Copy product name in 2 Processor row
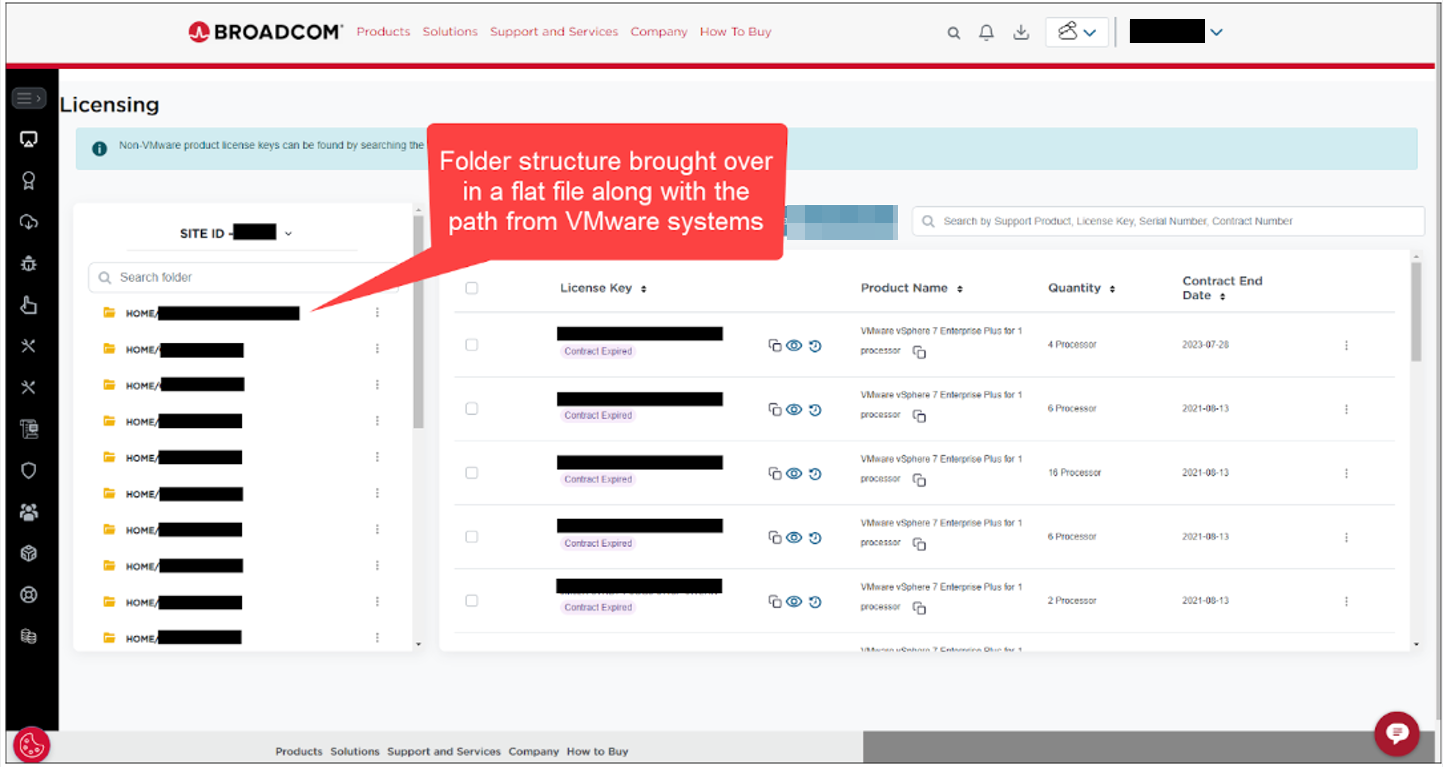Image resolution: width=1443 pixels, height=767 pixels. pyautogui.click(x=919, y=608)
